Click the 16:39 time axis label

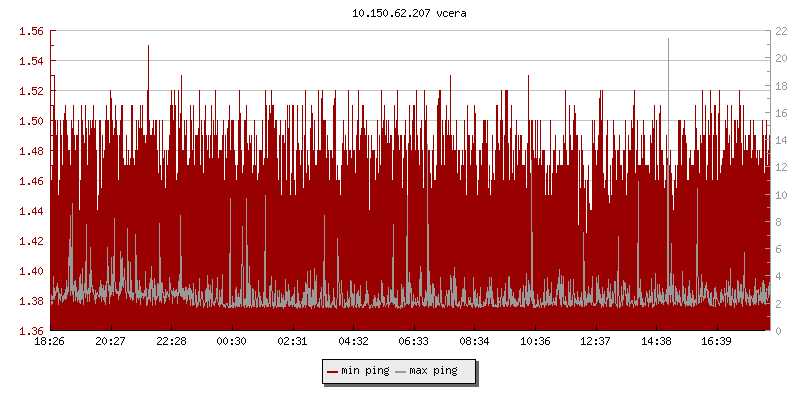[x=716, y=341]
